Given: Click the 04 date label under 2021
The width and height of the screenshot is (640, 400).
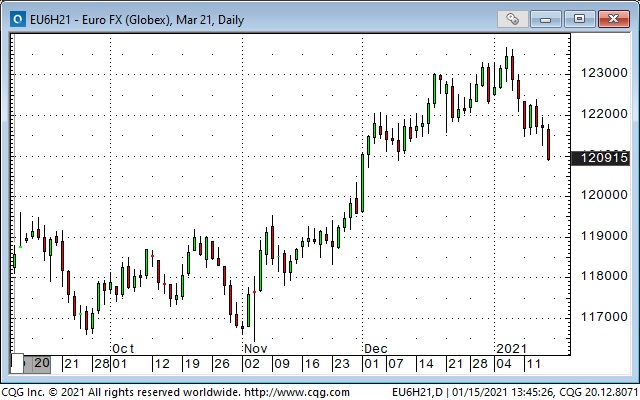Looking at the screenshot, I should click(503, 364).
